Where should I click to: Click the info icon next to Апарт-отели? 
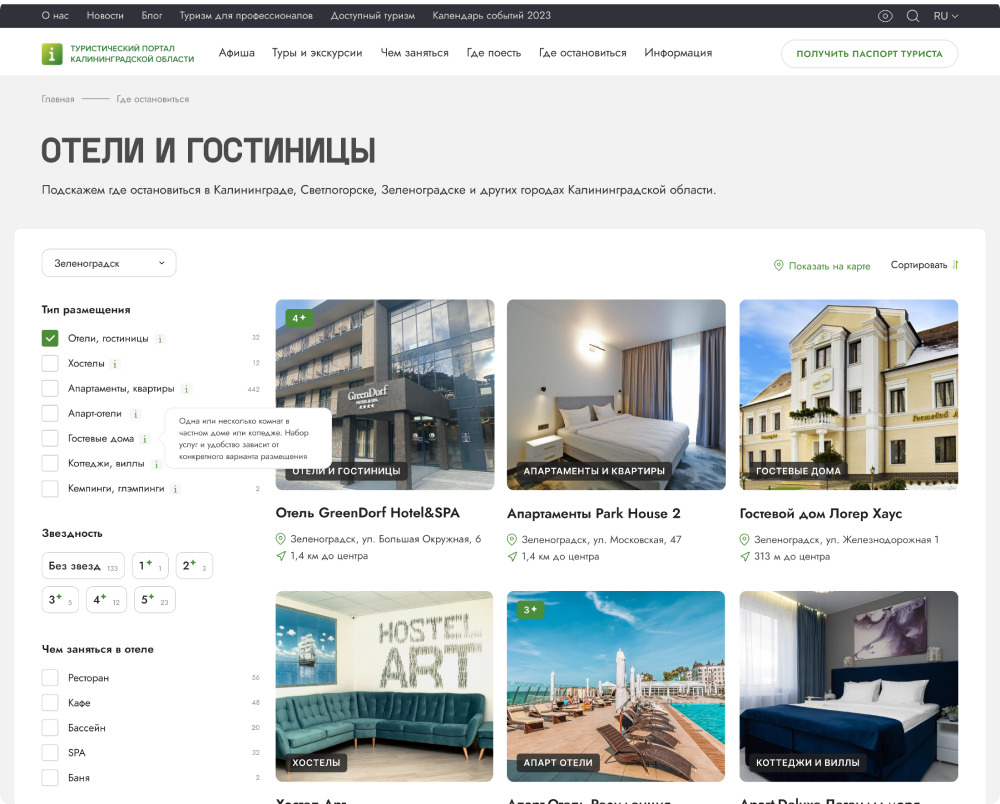coord(135,414)
